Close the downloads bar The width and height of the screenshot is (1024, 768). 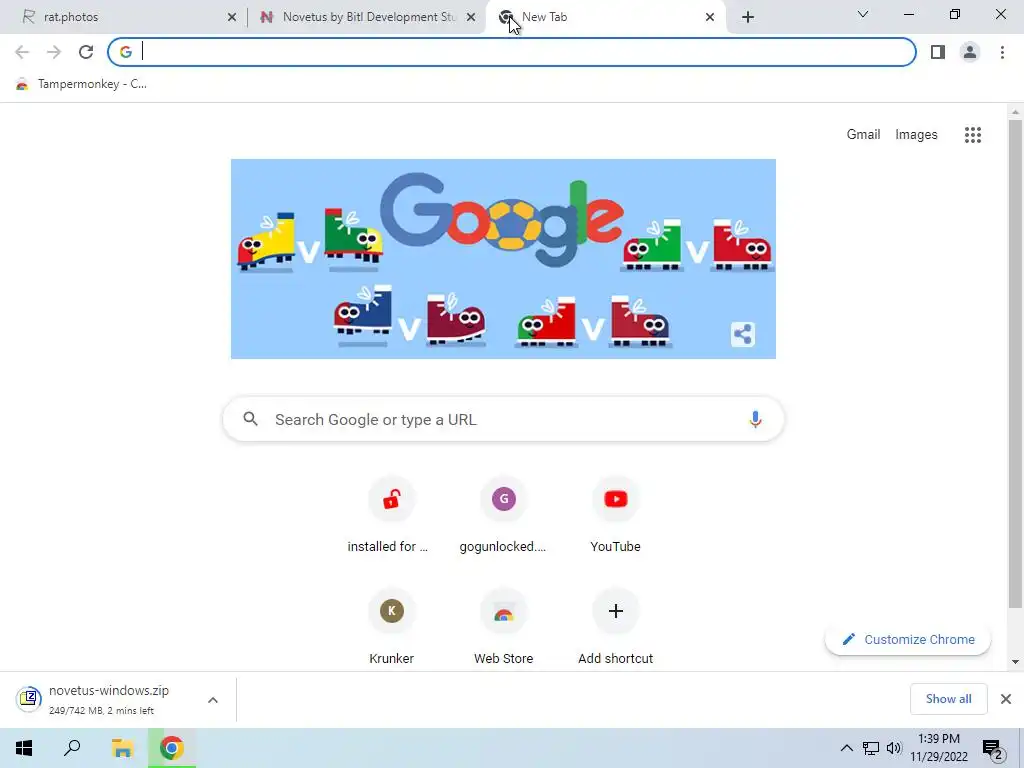coord(1006,699)
